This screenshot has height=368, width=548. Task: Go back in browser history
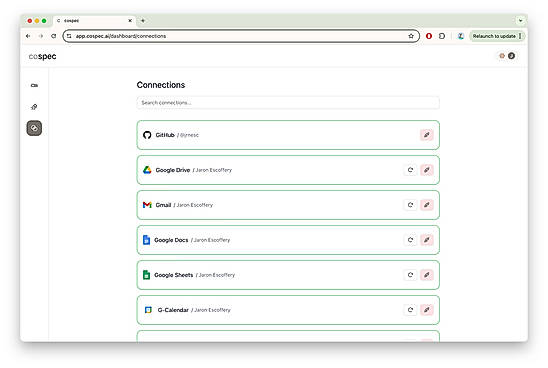click(28, 36)
